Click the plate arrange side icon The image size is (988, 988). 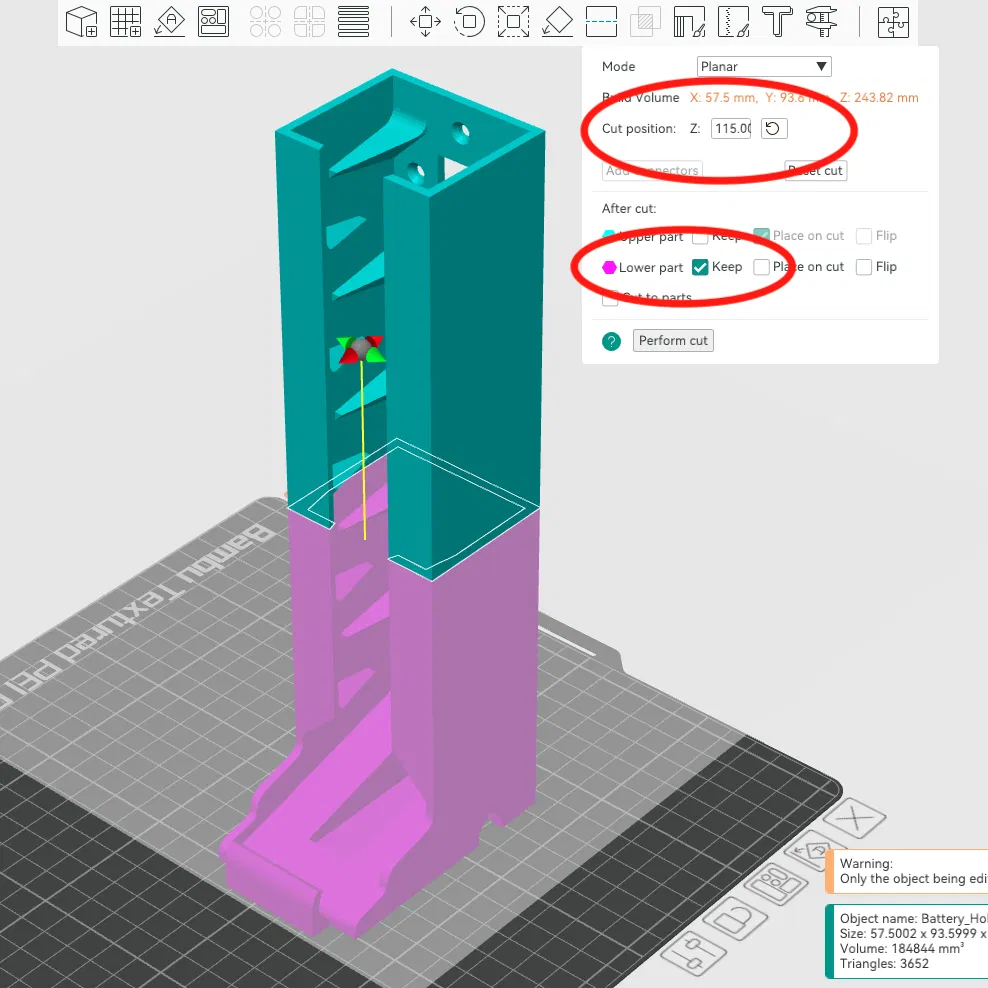[776, 883]
